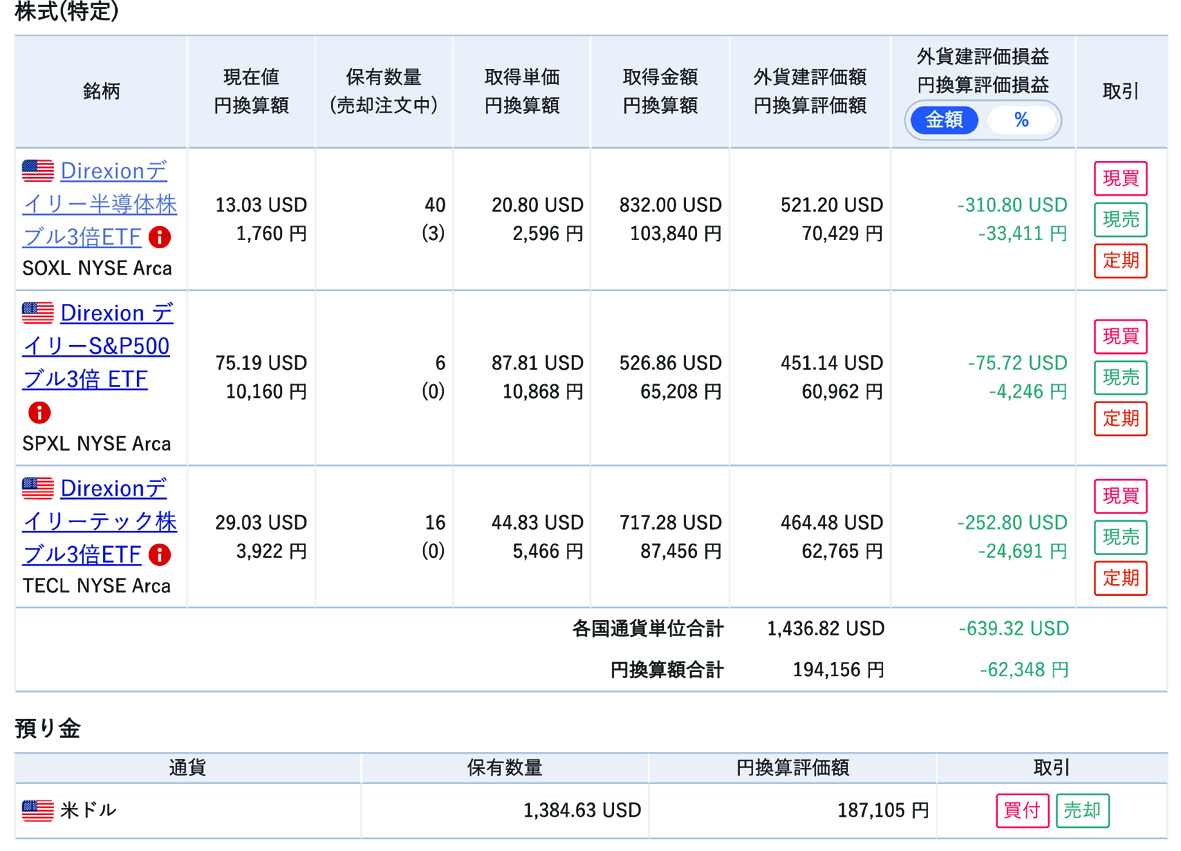Click 現売 button for SPXL

[x=1121, y=377]
